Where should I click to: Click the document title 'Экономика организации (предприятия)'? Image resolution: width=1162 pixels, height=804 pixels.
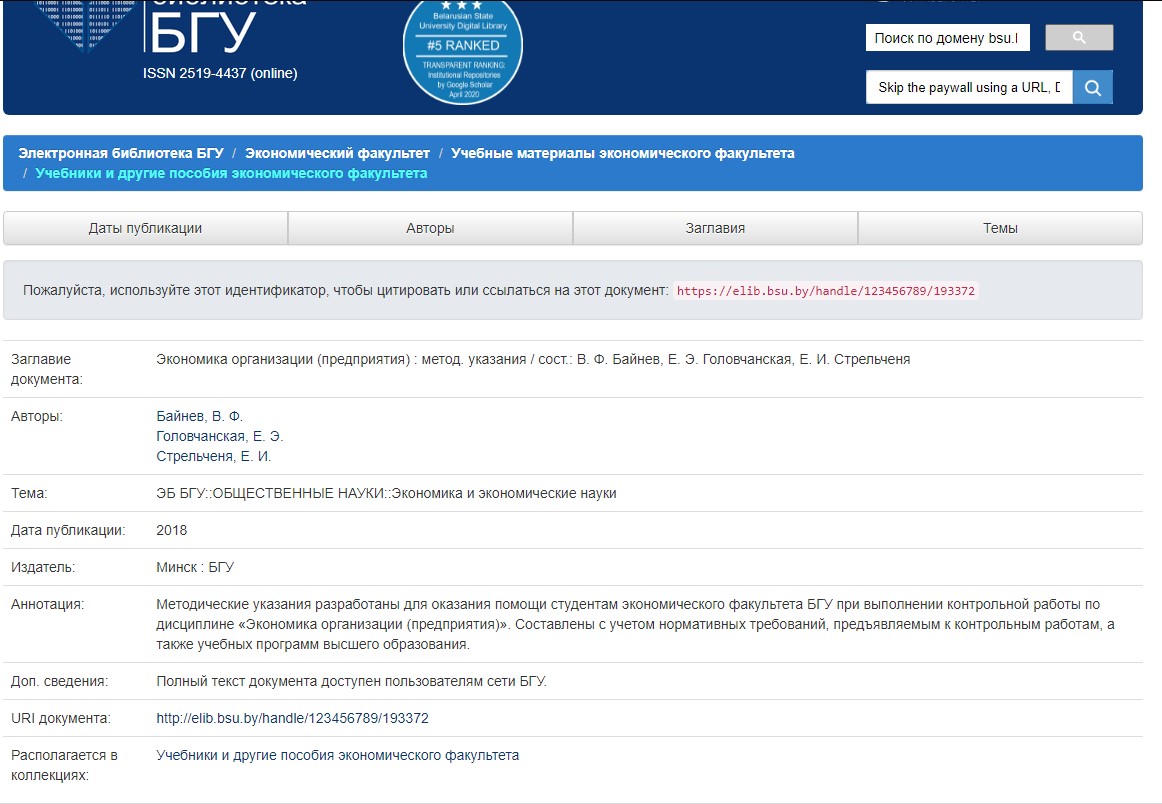tap(533, 359)
